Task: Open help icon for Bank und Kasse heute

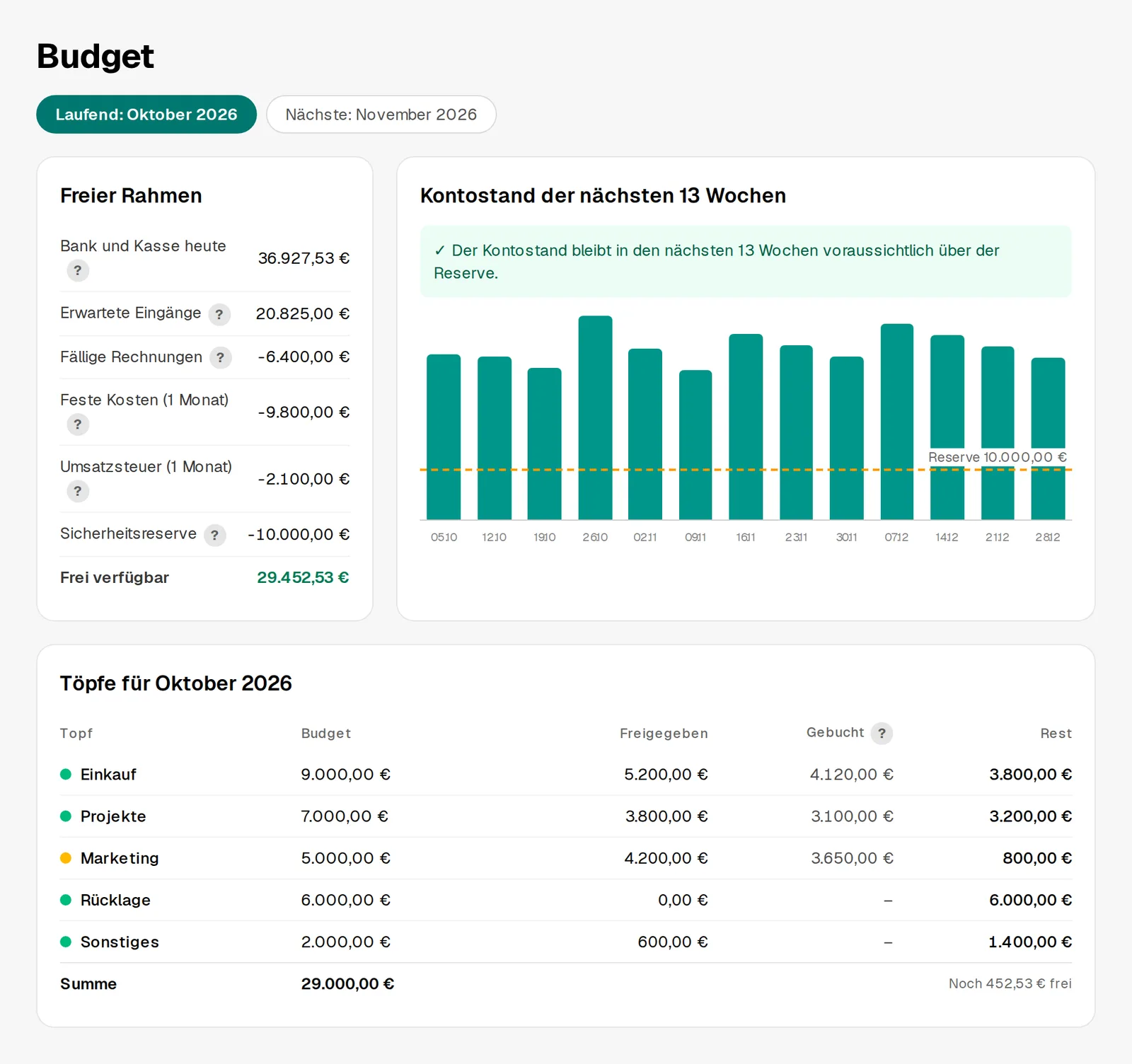Action: coord(78,270)
